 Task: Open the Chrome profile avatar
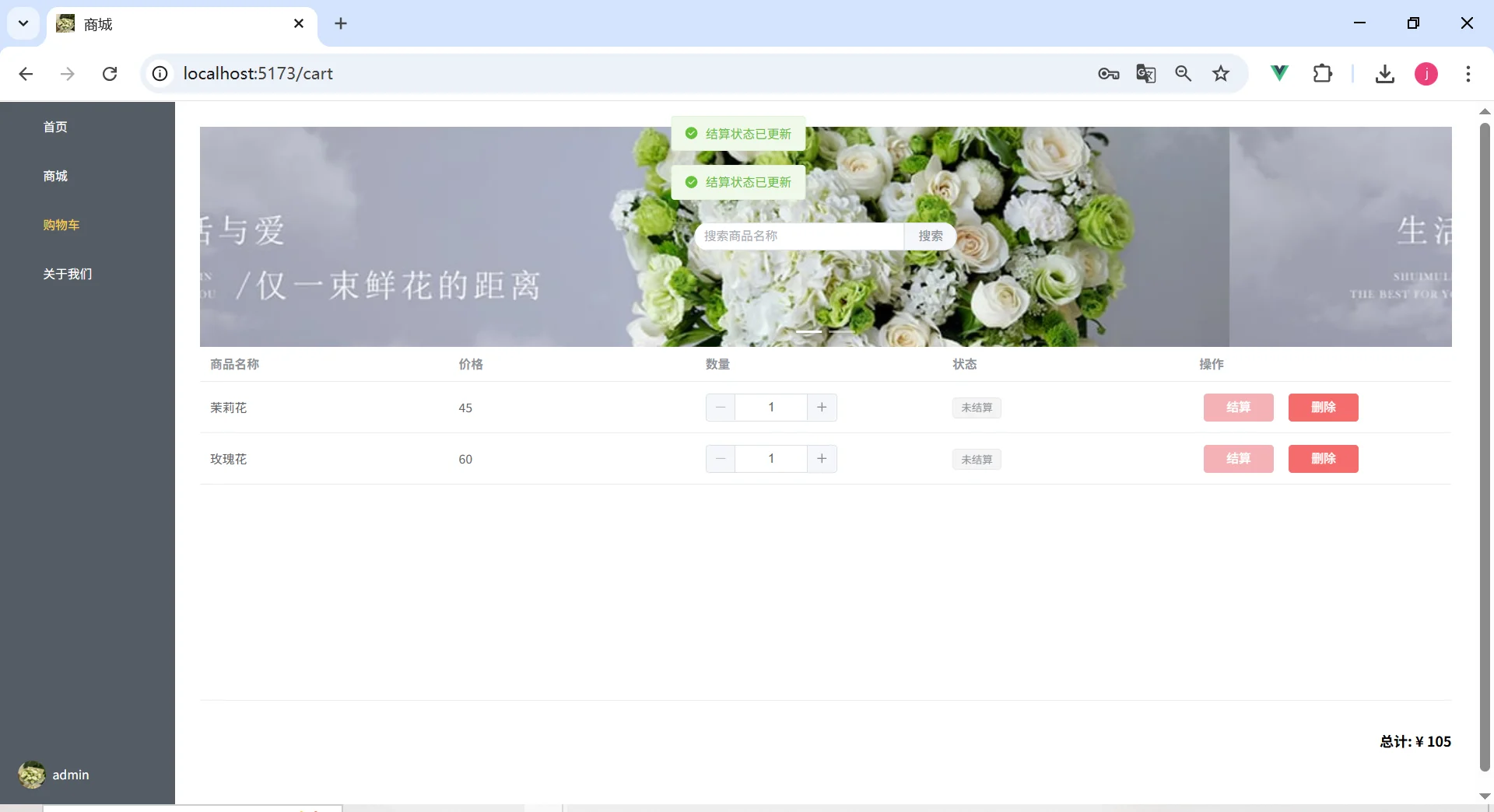tap(1426, 74)
